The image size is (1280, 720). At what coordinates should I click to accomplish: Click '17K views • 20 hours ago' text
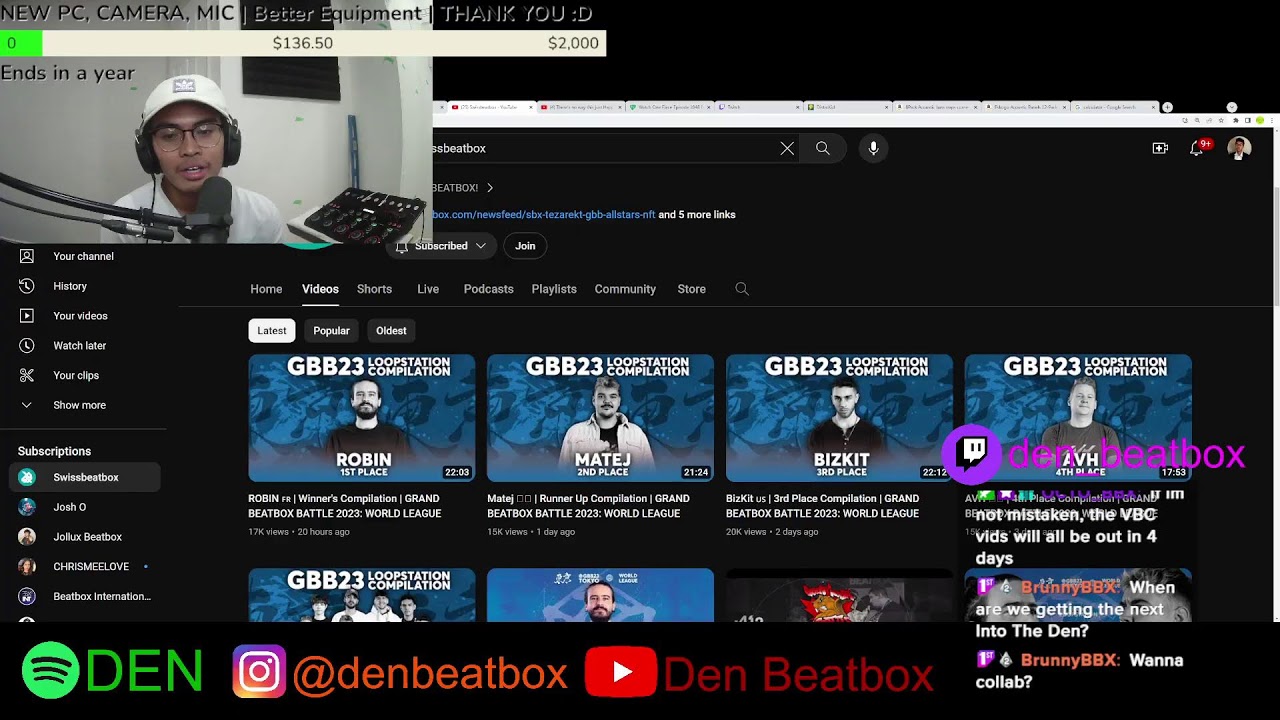click(299, 532)
